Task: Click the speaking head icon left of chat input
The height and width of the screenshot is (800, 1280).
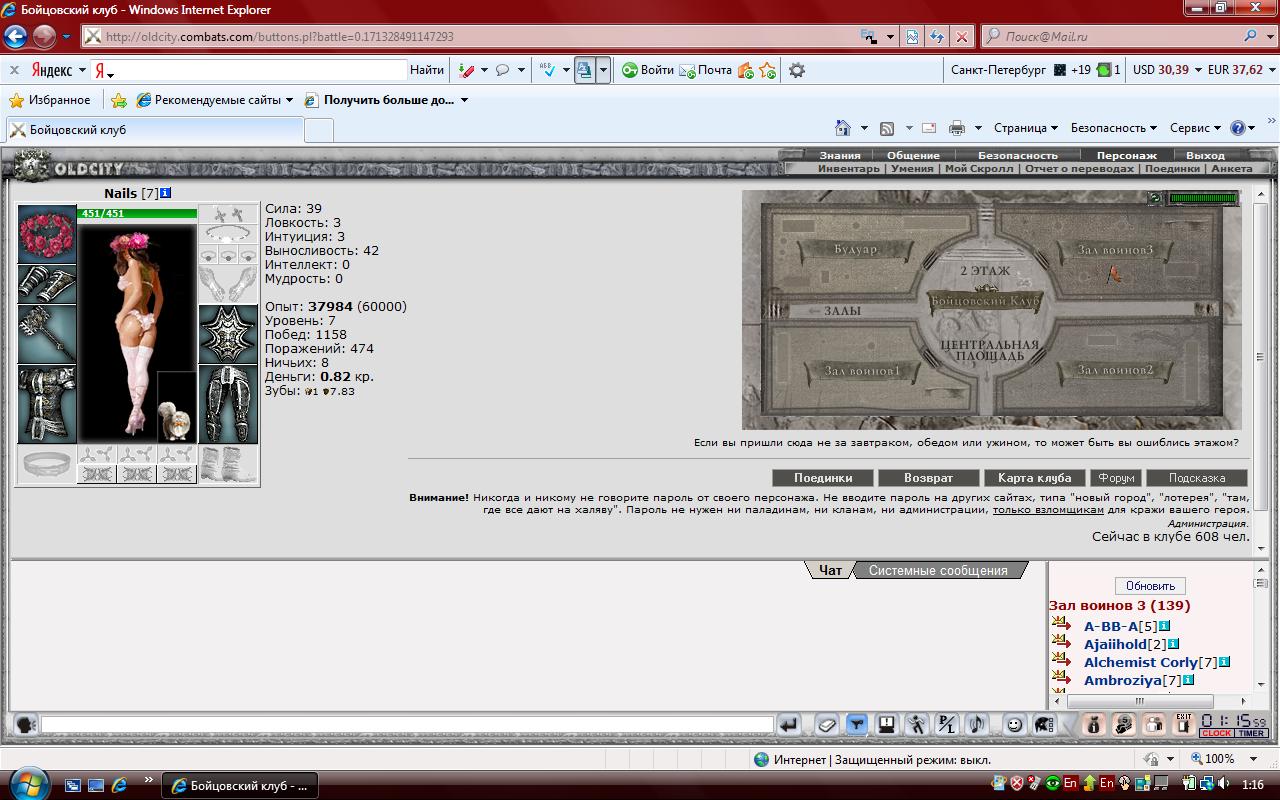Action: pos(26,724)
